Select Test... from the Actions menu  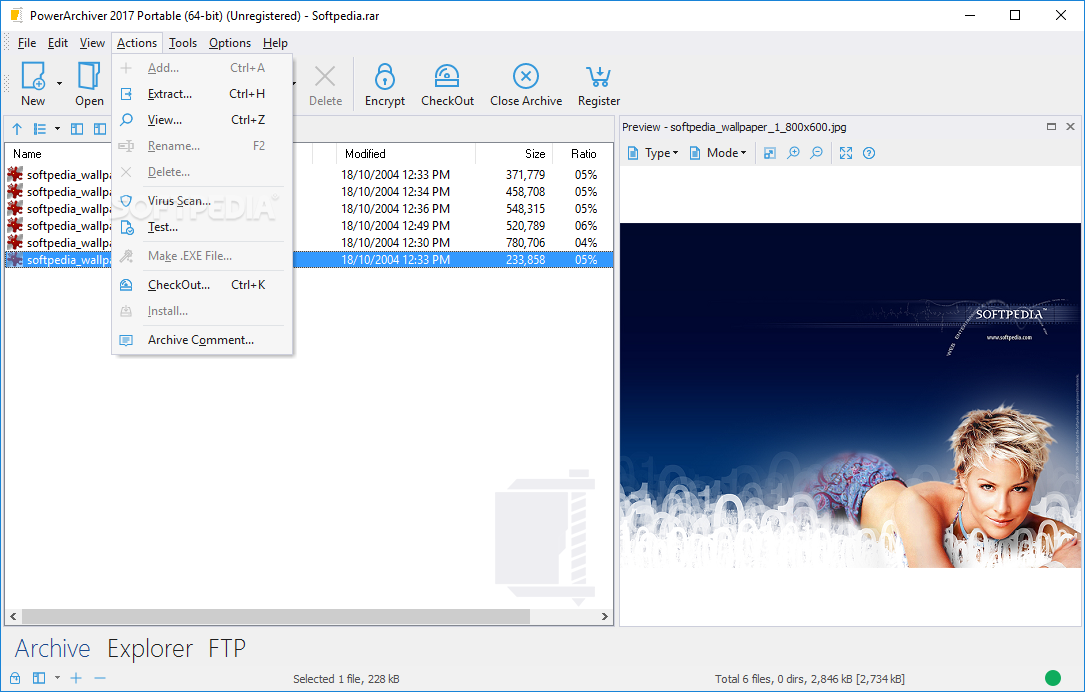point(201,227)
